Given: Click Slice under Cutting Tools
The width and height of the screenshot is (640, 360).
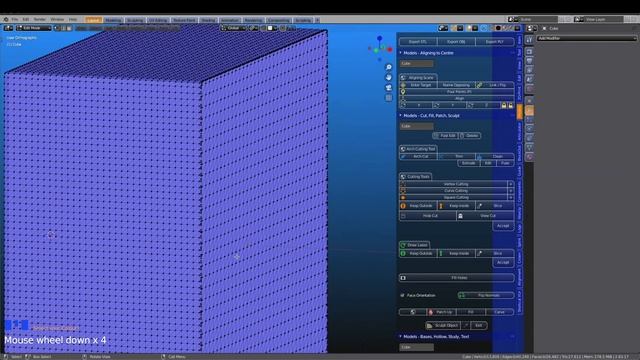Looking at the screenshot, I should pyautogui.click(x=495, y=206).
